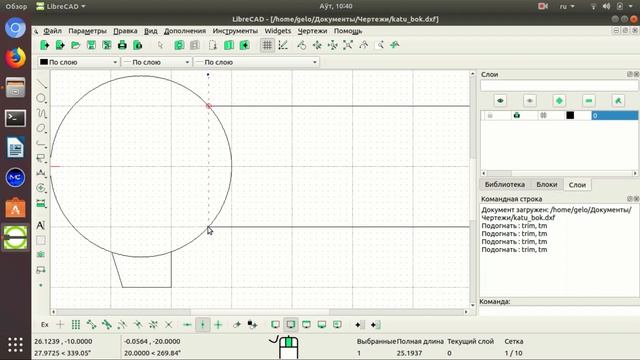Click the Window Zoom magnifier icon

380,45
